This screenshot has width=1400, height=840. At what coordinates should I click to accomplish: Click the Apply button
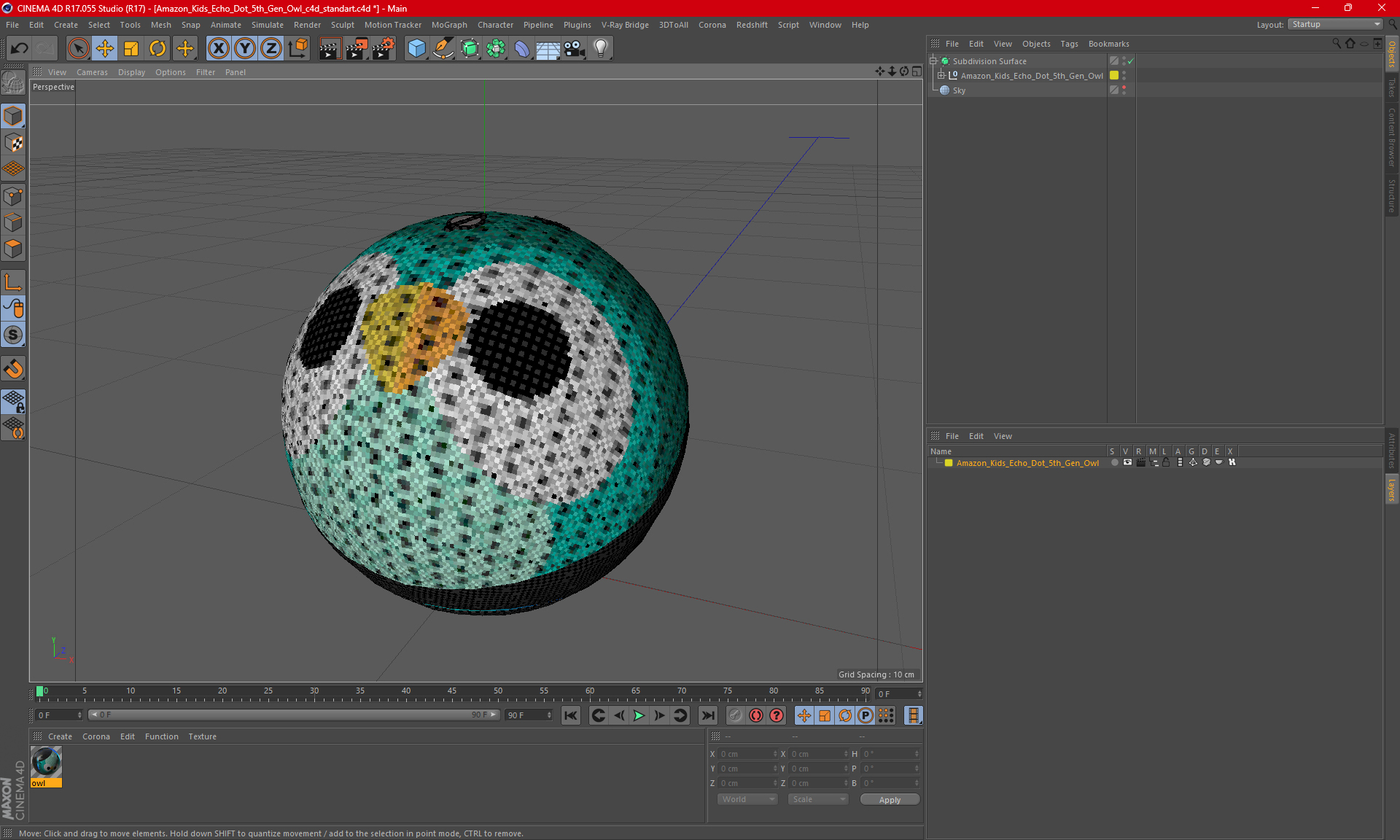tap(890, 799)
